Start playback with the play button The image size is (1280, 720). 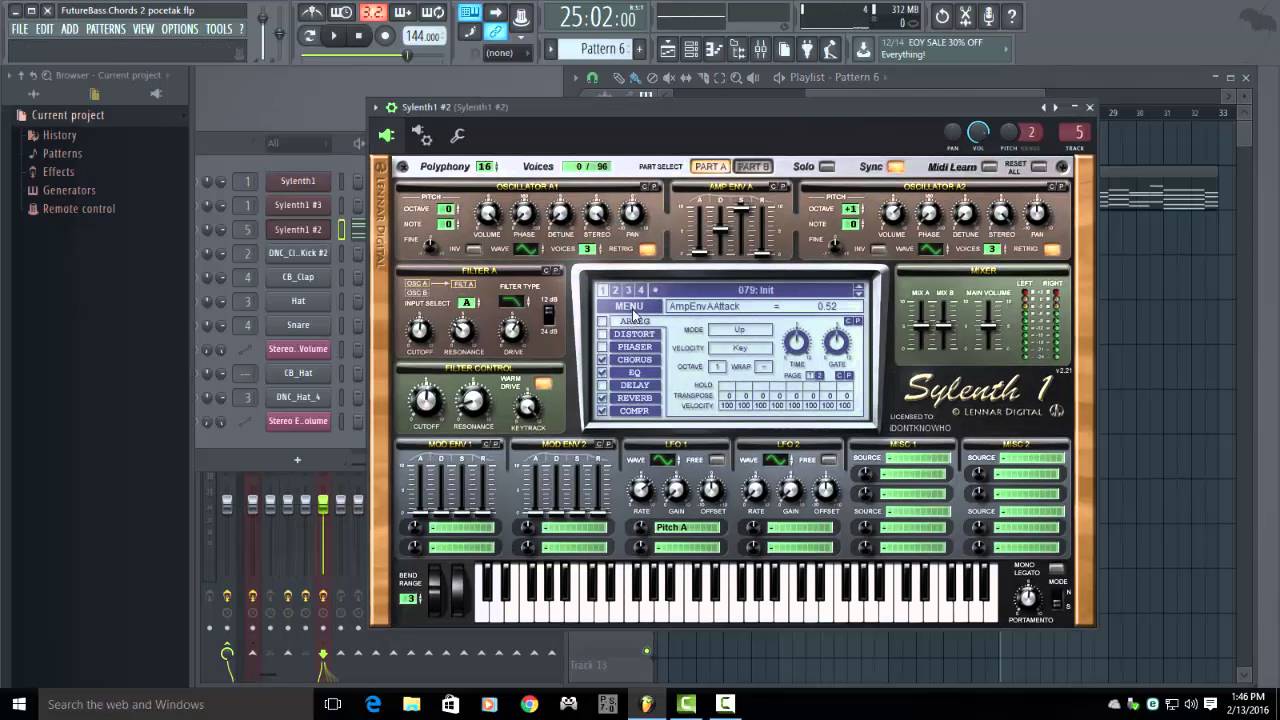334,36
